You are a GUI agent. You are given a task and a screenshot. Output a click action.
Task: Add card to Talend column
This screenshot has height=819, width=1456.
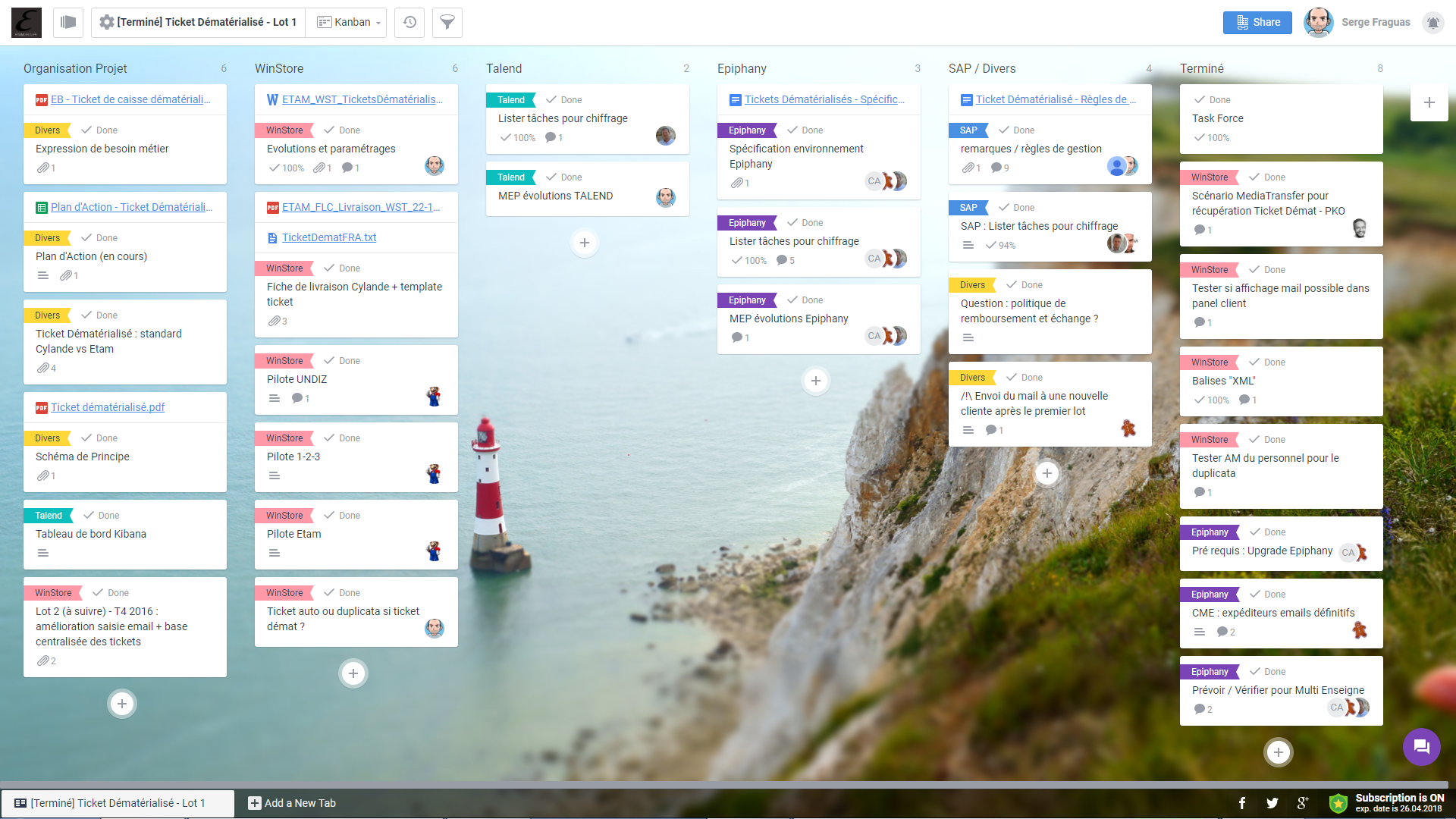click(x=585, y=243)
